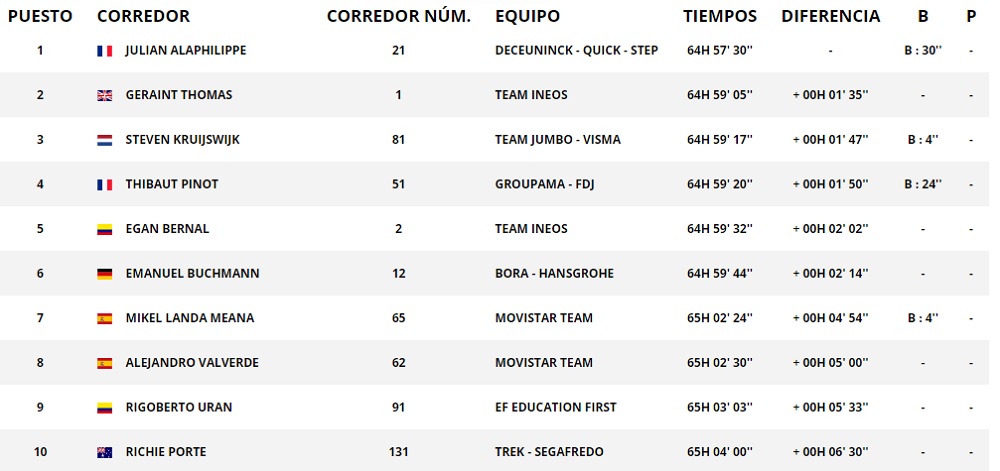1000x471 pixels.
Task: Sort by the PUESTO column header
Action: (x=39, y=16)
